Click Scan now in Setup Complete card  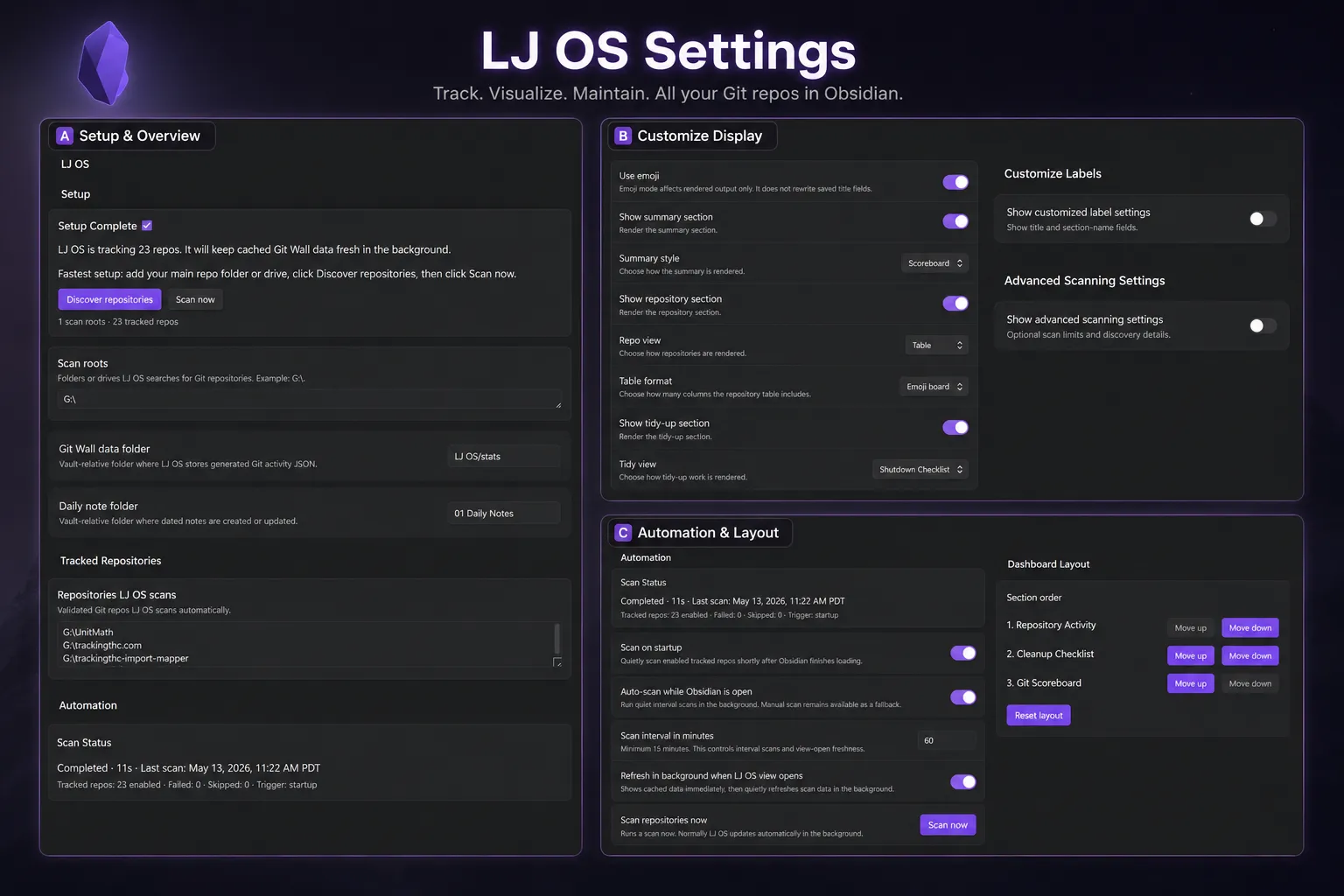coord(195,299)
